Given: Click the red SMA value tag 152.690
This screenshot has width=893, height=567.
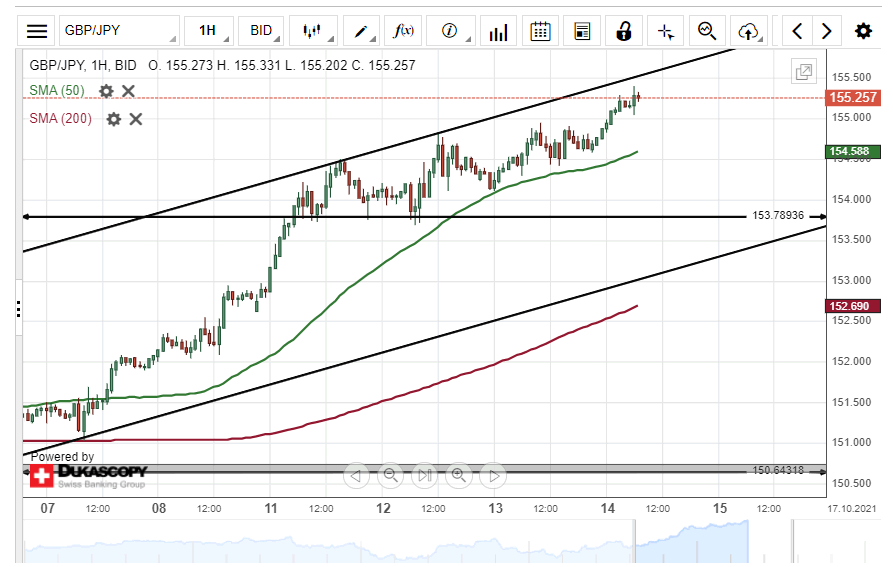Looking at the screenshot, I should pos(853,306).
